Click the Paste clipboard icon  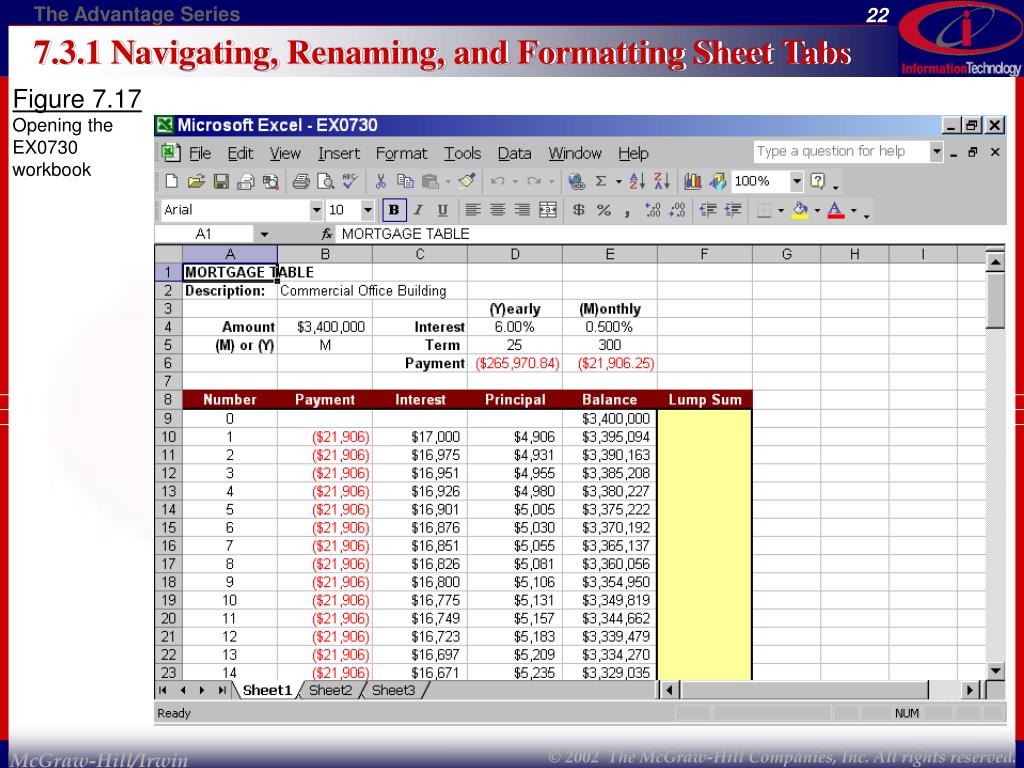pos(430,182)
